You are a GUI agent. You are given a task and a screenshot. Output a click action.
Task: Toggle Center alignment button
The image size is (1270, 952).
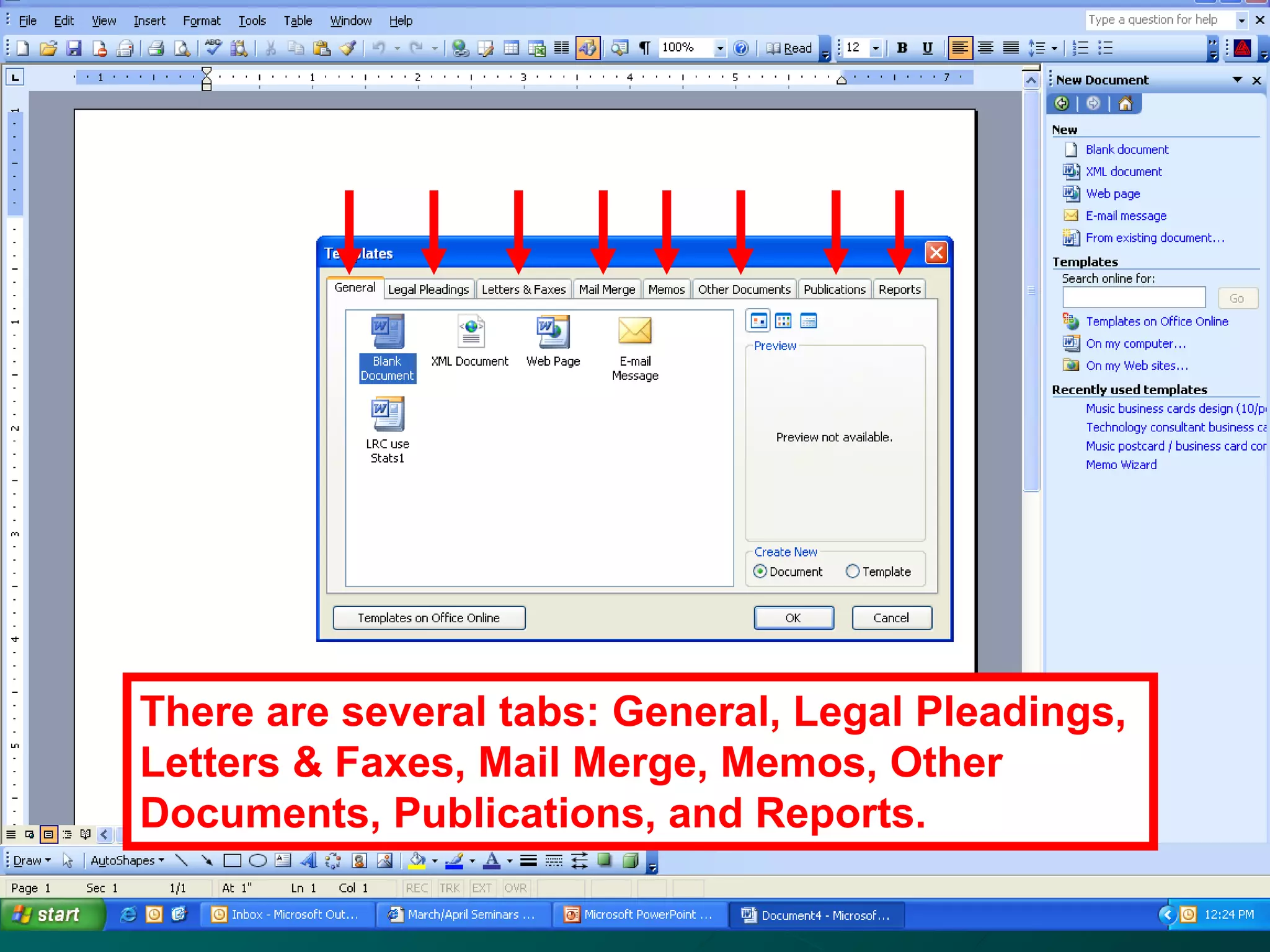(x=985, y=48)
